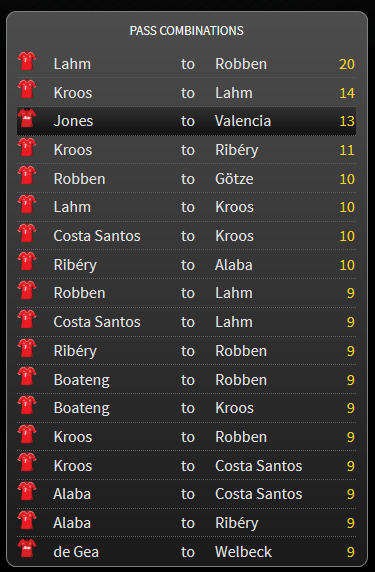This screenshot has height=572, width=375.
Task: Click the shirt icon beside Boateng to Robben
Action: coord(27,376)
